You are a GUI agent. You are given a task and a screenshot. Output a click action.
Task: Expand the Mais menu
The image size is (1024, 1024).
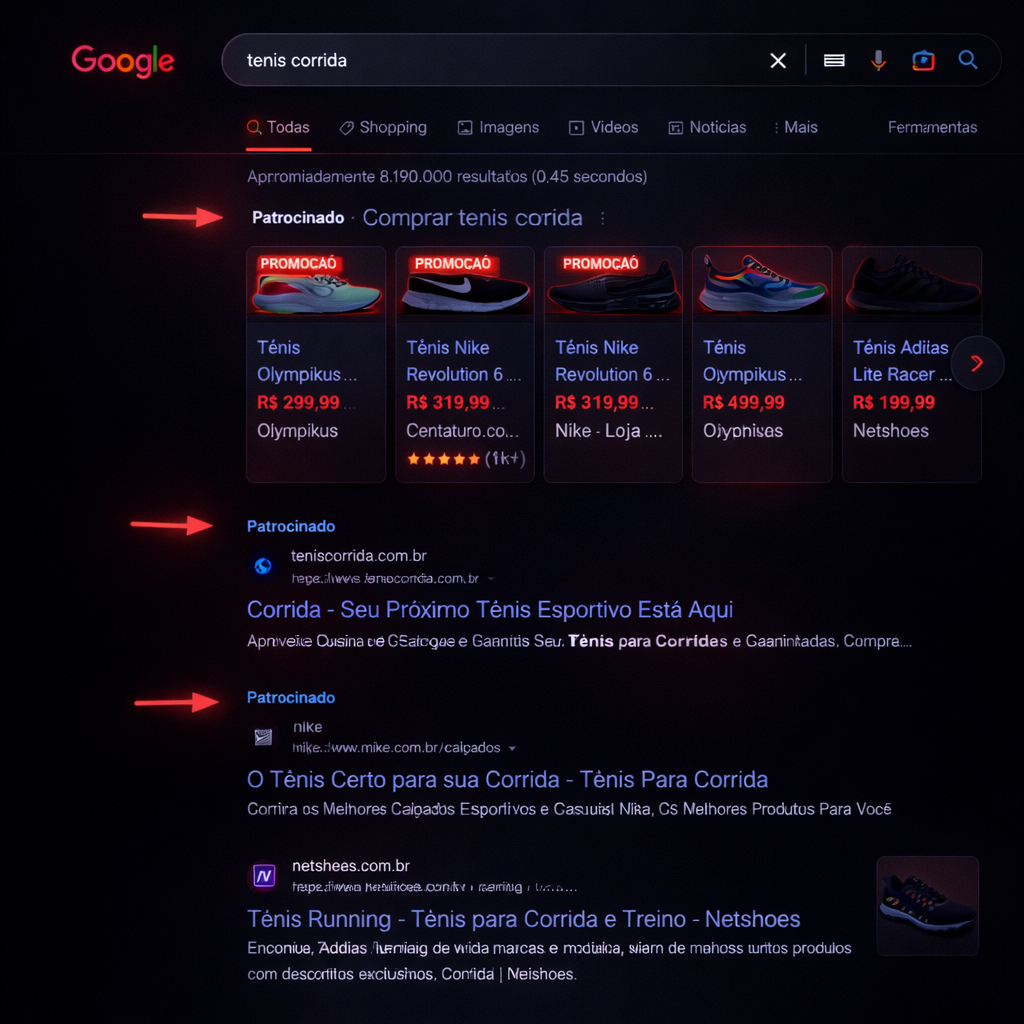click(x=796, y=127)
